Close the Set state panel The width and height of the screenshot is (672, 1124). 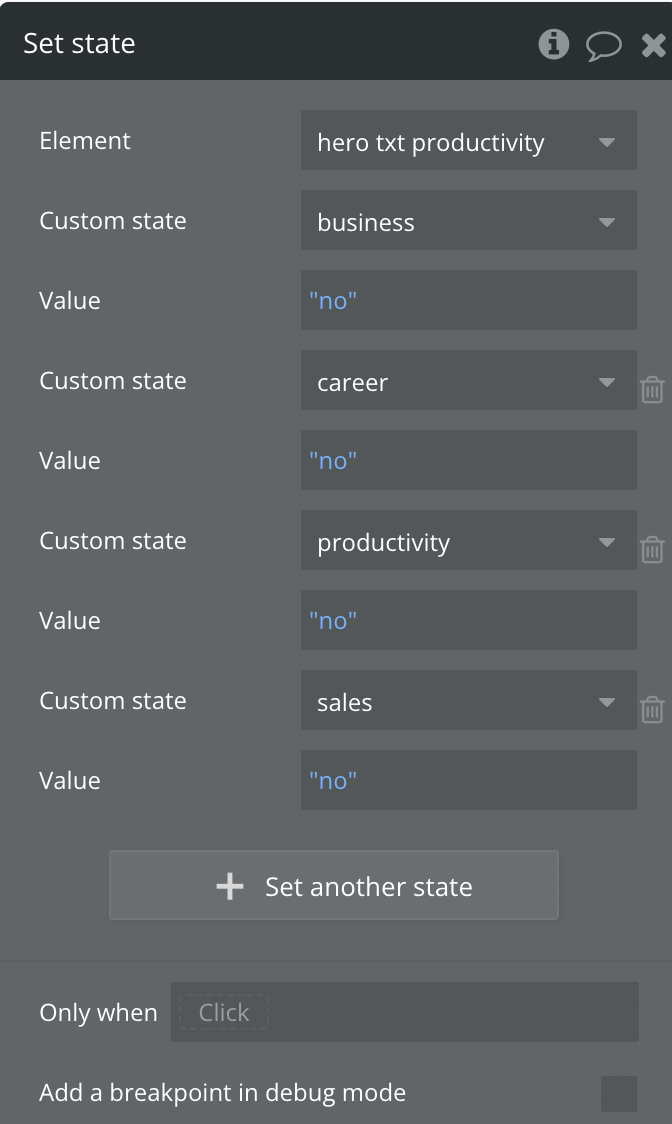click(x=653, y=44)
